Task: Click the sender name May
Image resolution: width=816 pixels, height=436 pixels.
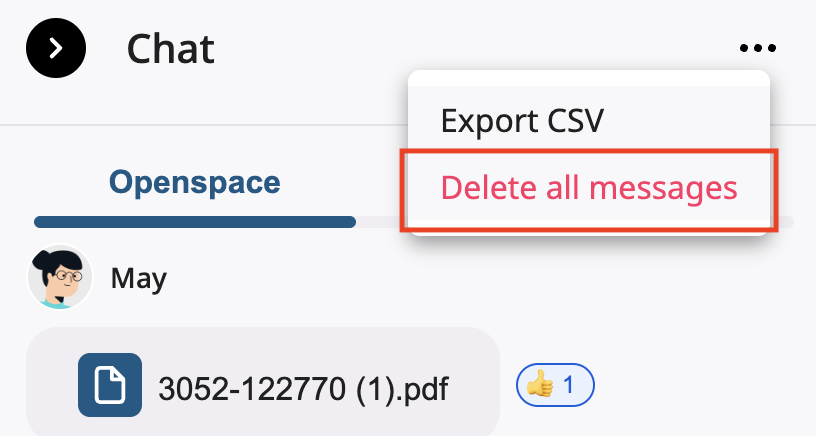Action: (139, 278)
